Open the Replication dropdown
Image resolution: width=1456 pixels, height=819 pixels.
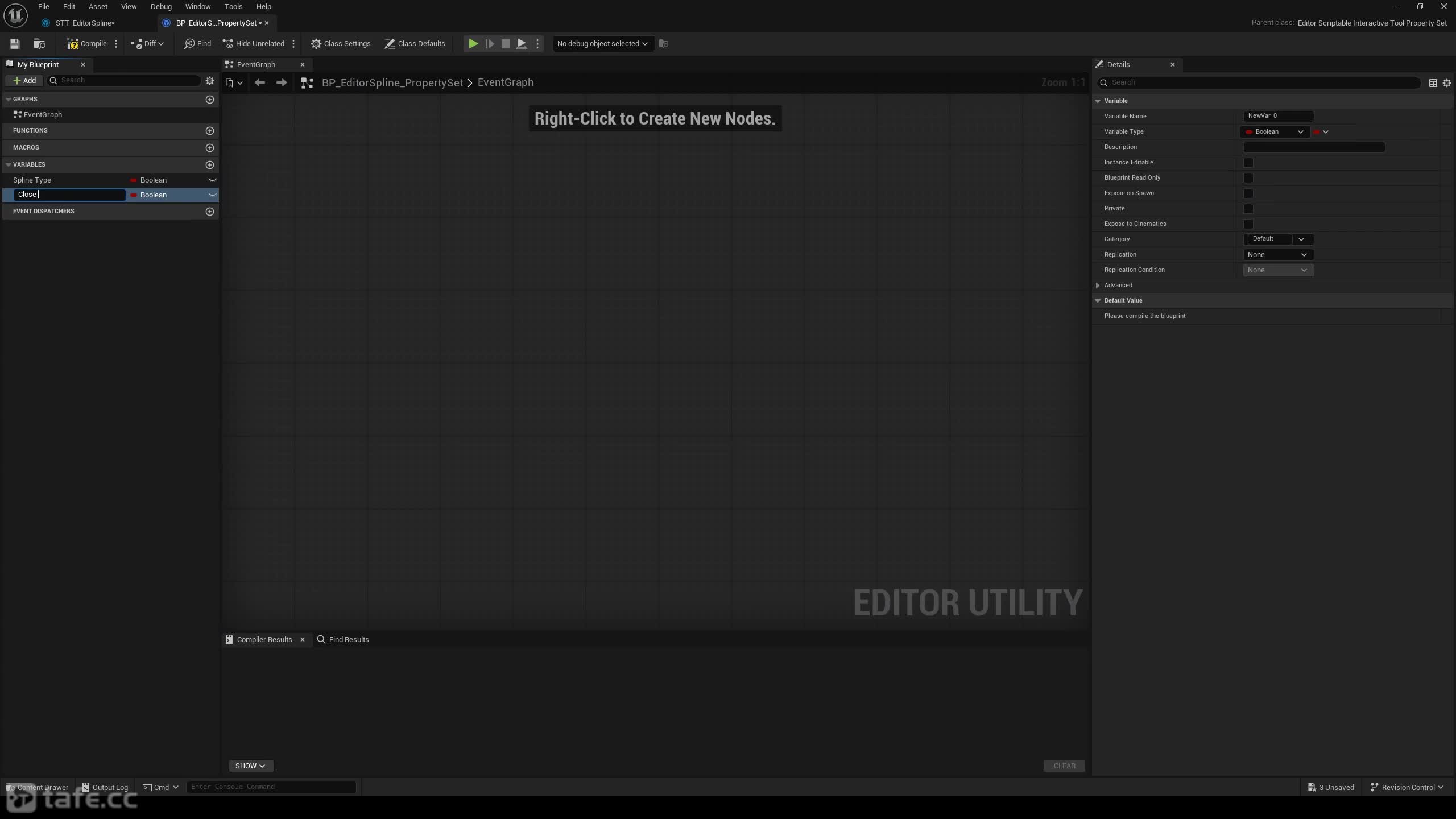(1278, 255)
